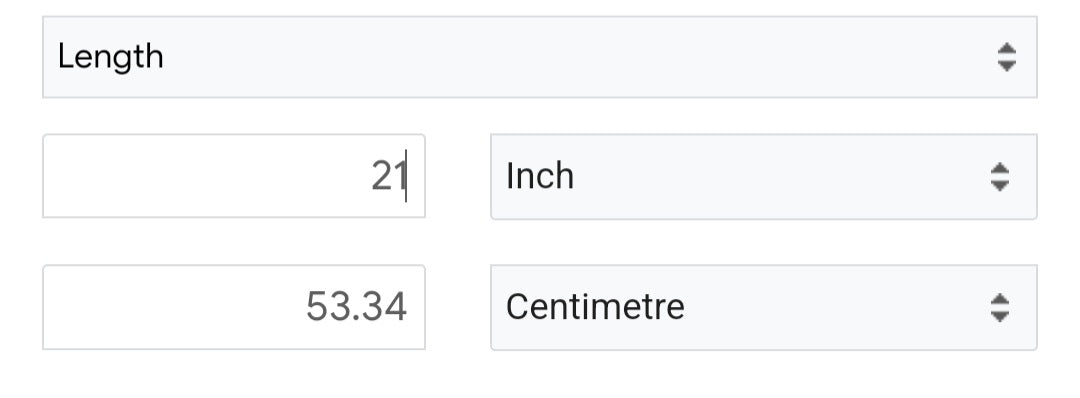The width and height of the screenshot is (1080, 398).
Task: Focus the result field showing 53.34
Action: pos(234,307)
